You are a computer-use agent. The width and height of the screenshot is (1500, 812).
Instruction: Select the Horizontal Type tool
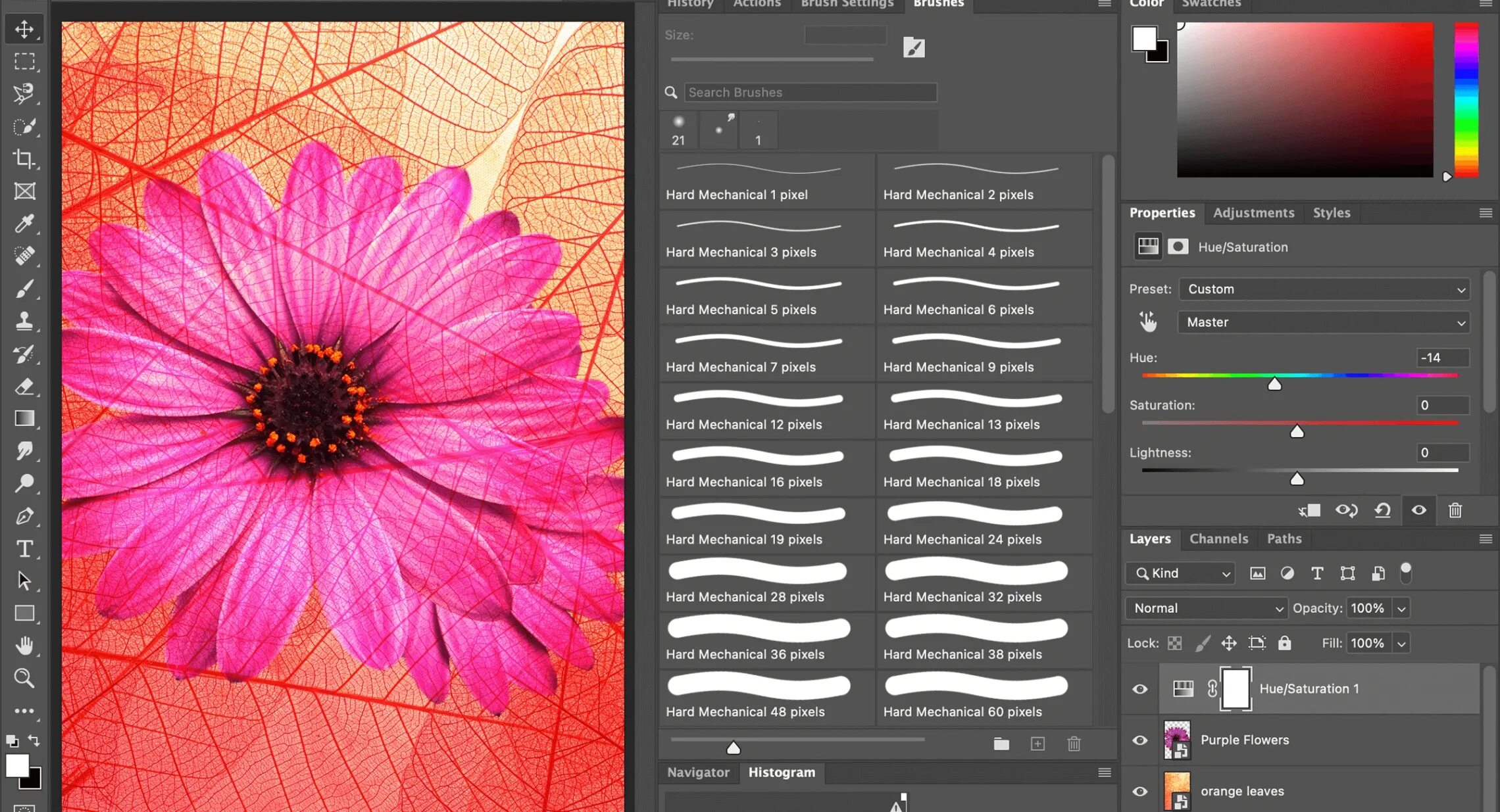24,548
